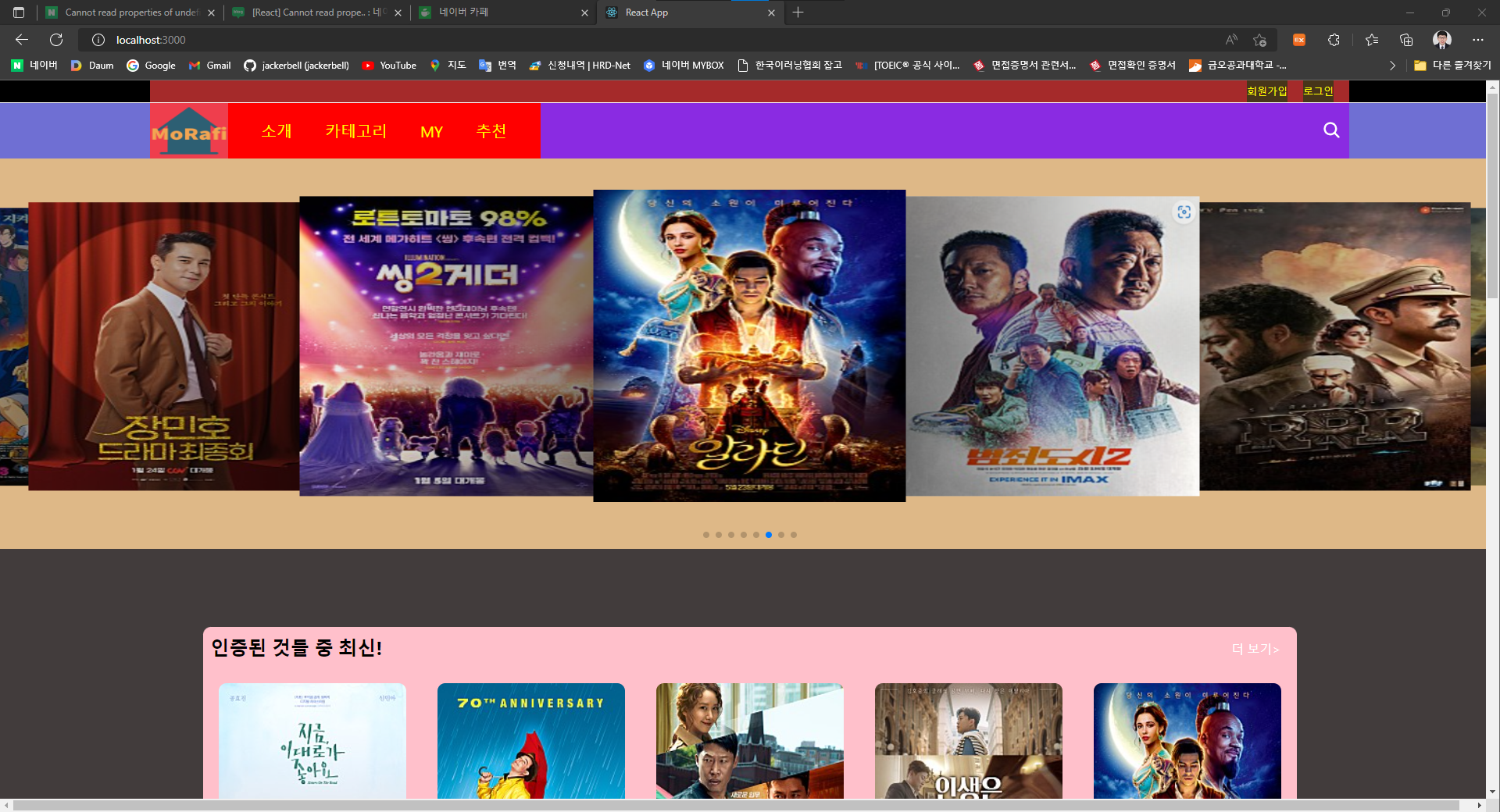Click 로그인 login link
The height and width of the screenshot is (812, 1500).
(1318, 91)
